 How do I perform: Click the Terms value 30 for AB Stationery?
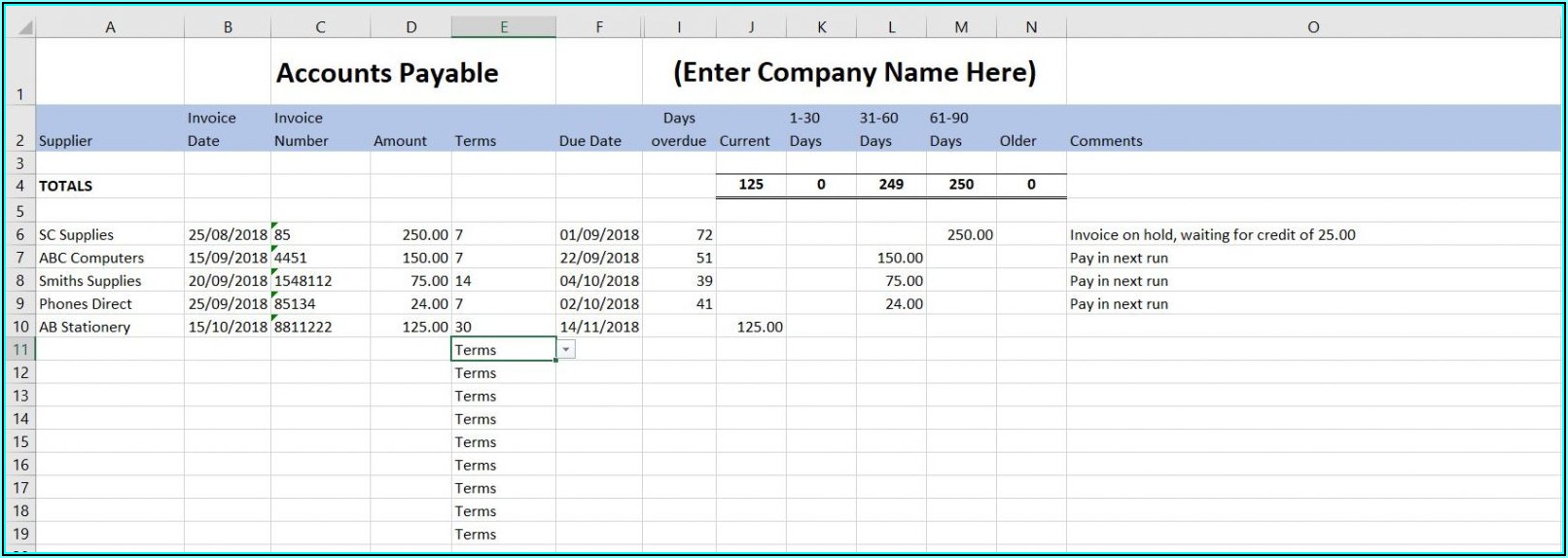504,328
